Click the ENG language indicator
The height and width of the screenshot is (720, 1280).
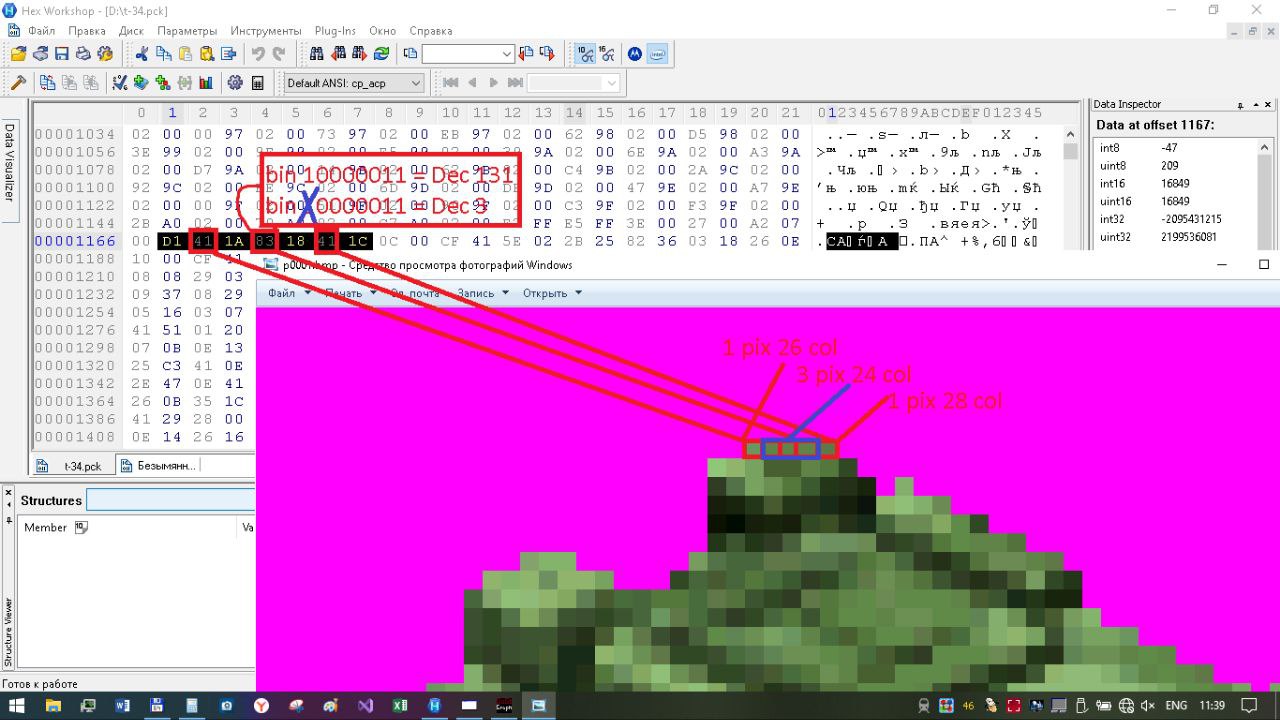point(1176,705)
